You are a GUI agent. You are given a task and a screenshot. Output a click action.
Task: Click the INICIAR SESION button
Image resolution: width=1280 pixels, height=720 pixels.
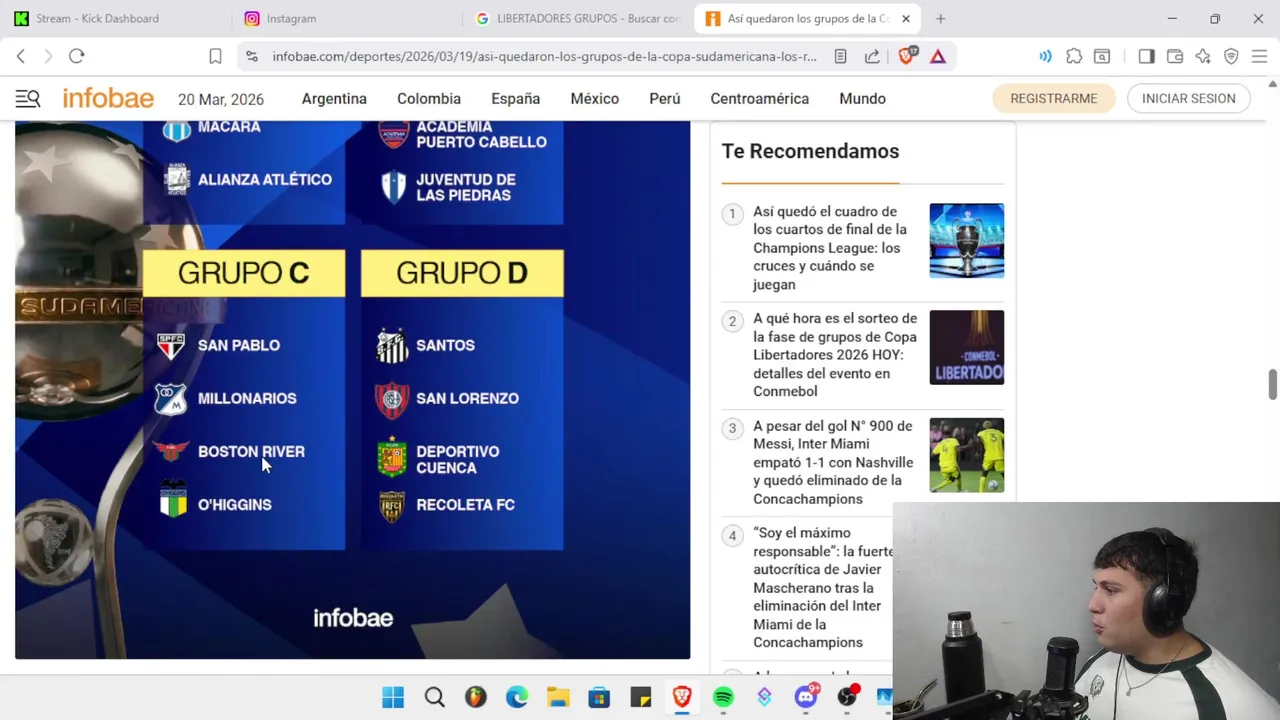coord(1189,98)
